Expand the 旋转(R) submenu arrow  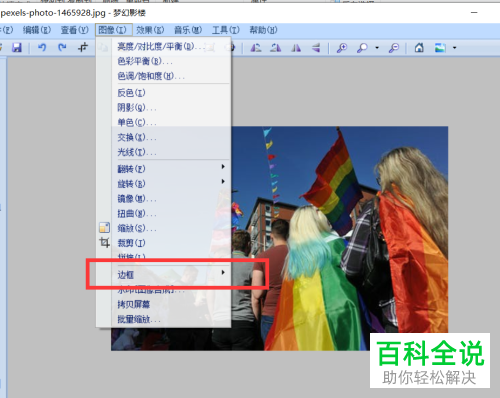223,181
